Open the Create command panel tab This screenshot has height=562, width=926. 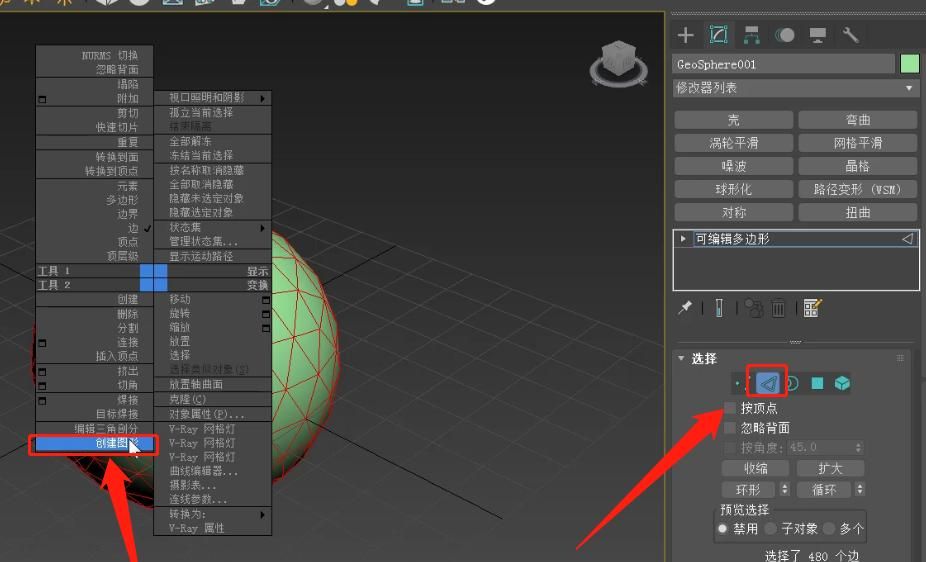(x=686, y=35)
